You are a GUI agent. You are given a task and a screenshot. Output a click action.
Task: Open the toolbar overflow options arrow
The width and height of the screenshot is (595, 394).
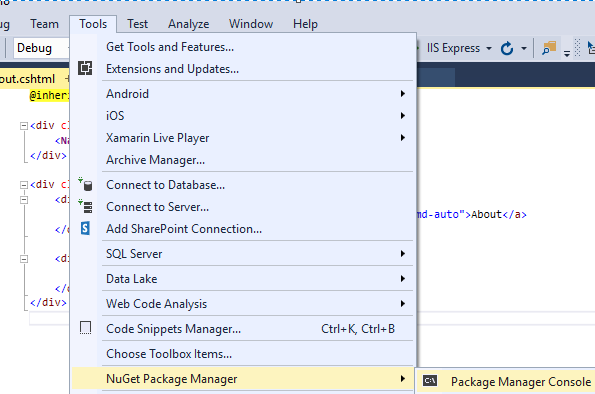(x=567, y=53)
